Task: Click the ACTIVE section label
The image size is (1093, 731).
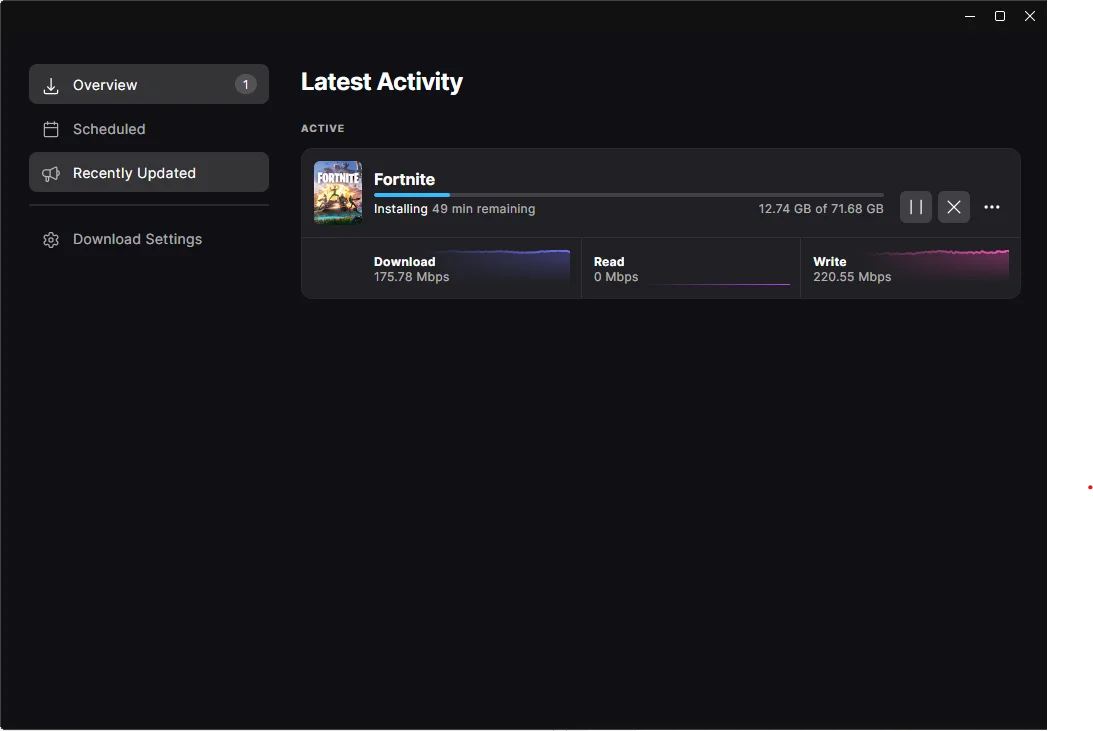Action: pos(323,128)
